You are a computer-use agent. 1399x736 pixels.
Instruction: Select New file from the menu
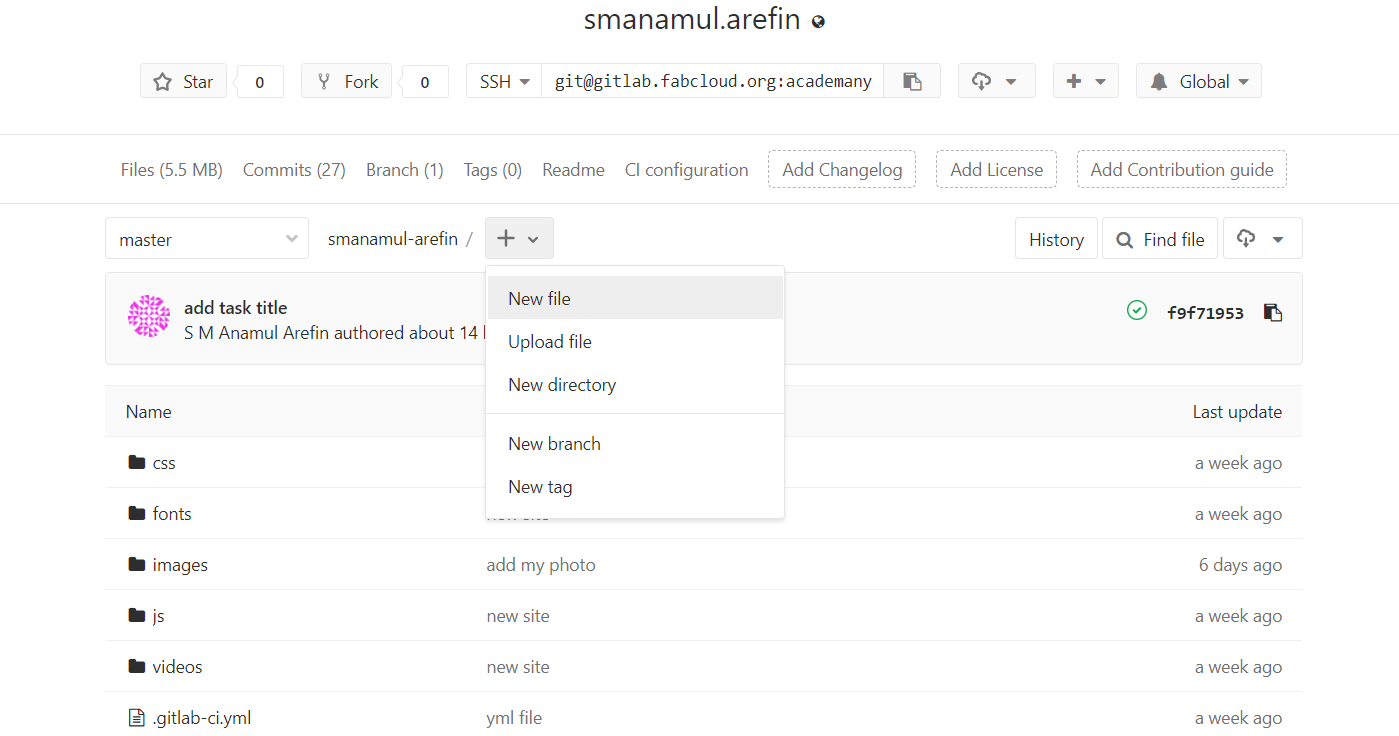539,299
